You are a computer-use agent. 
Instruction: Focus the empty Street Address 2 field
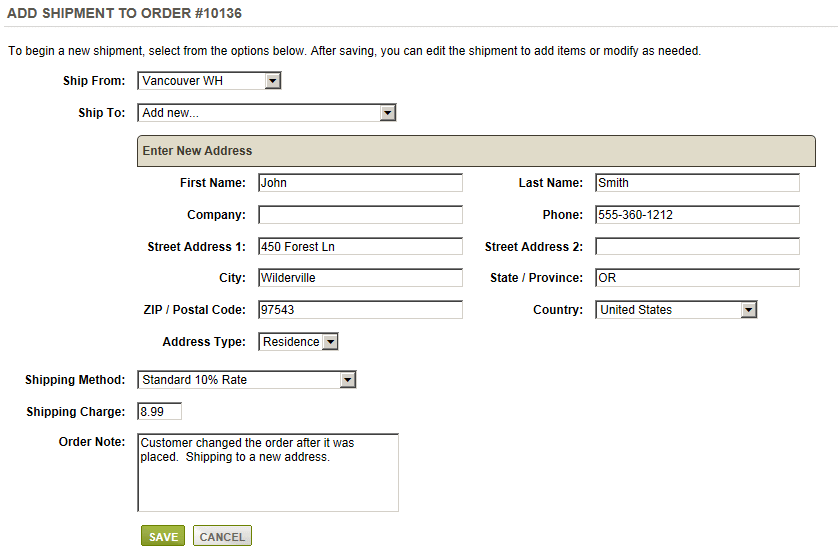click(x=697, y=246)
